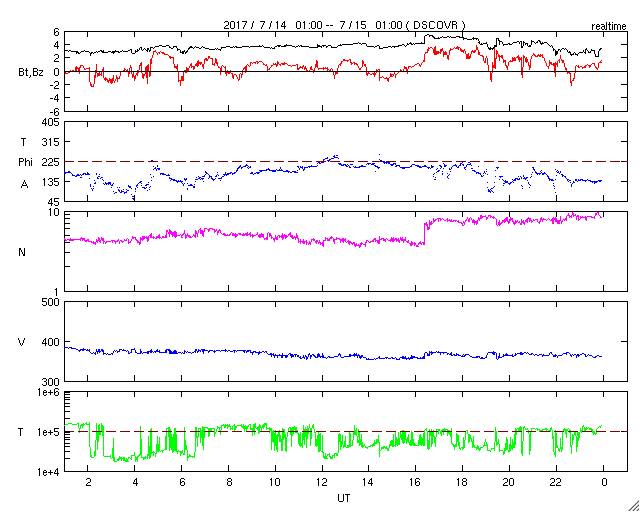Click the plot title '2017 / 7 /14 01:00 -- 7 /15 01:00 ( DSCOVR )'

344,25
